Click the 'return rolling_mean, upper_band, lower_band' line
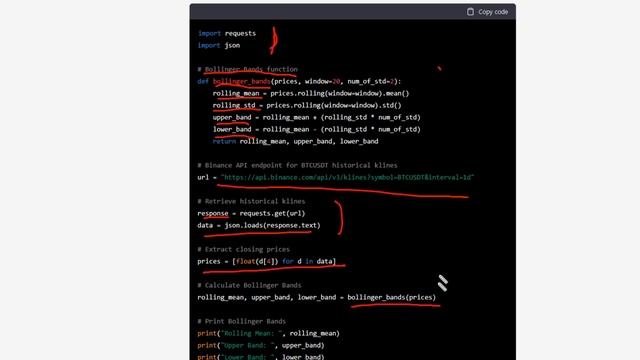 pyautogui.click(x=296, y=141)
